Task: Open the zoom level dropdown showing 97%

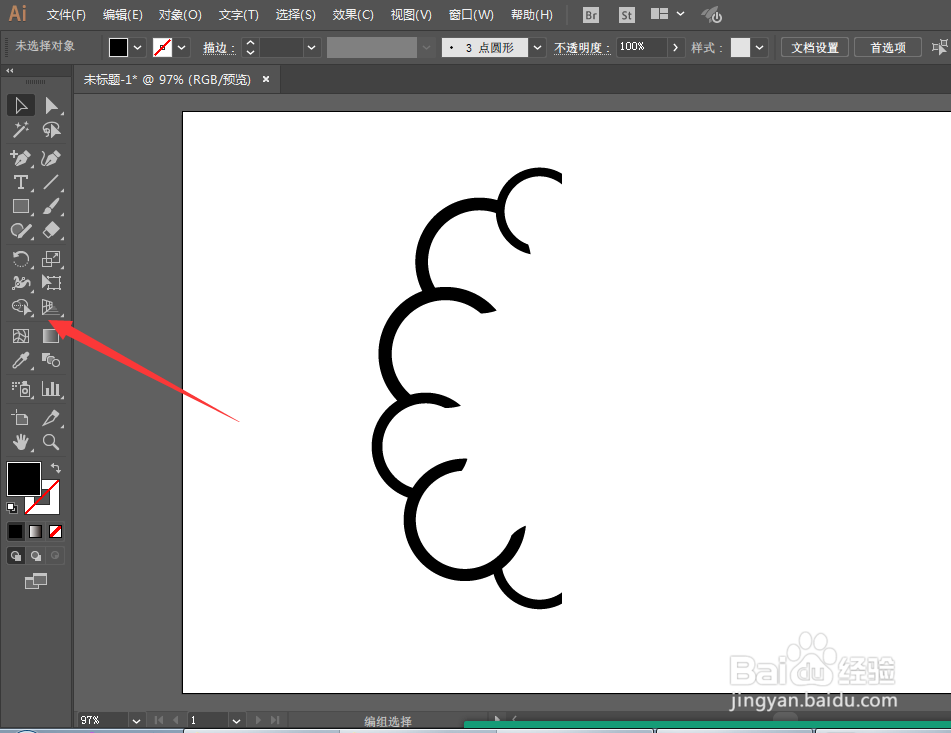Action: pyautogui.click(x=136, y=719)
